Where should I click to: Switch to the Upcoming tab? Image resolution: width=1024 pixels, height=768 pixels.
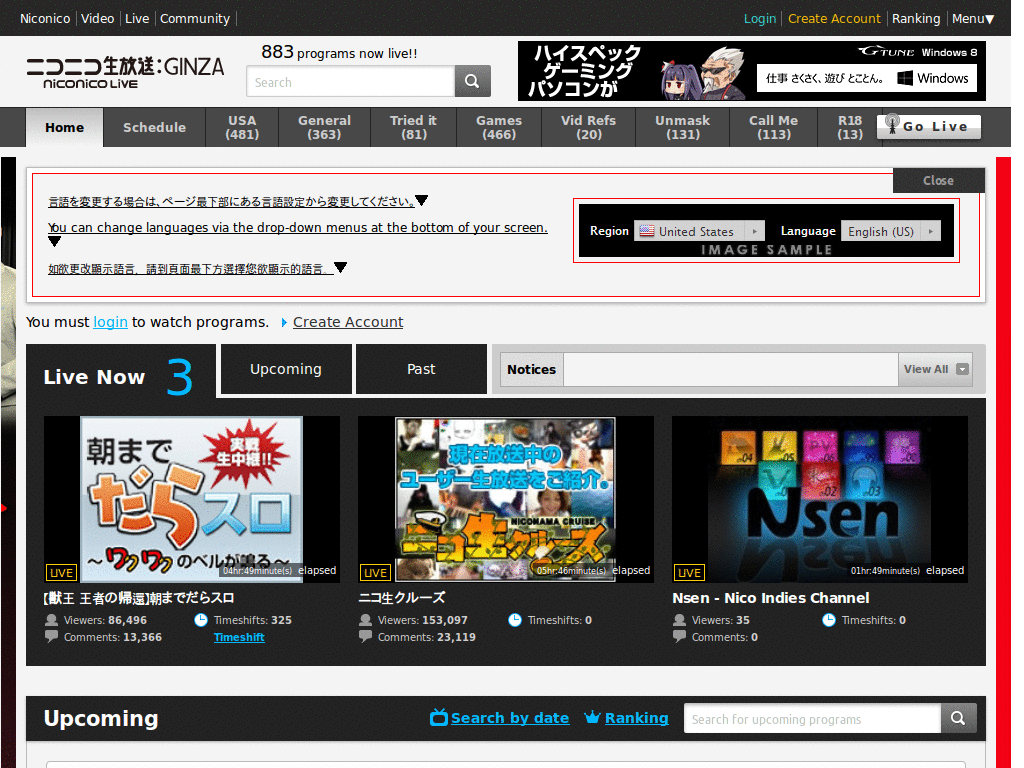pos(286,369)
